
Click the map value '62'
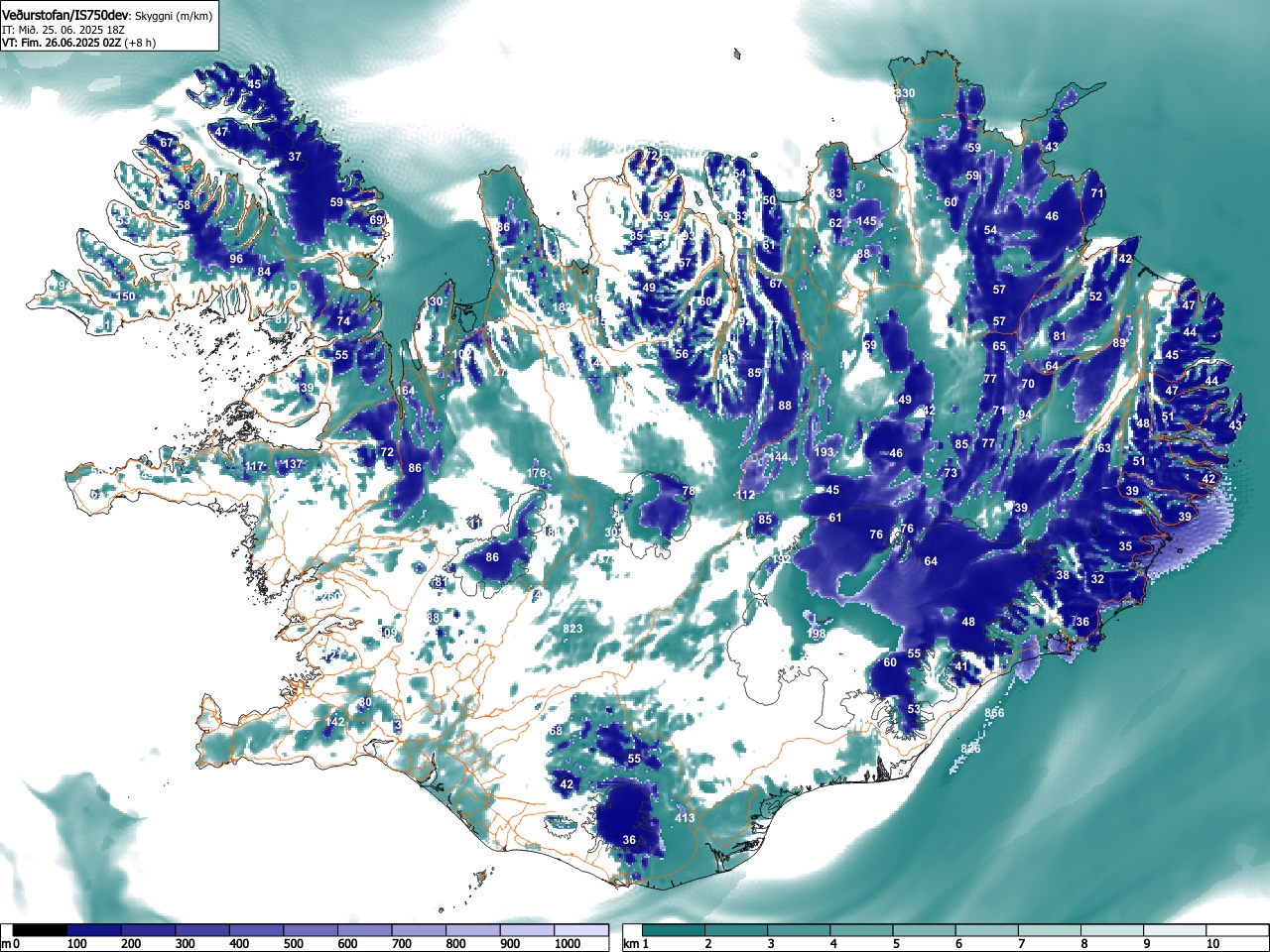coord(835,223)
